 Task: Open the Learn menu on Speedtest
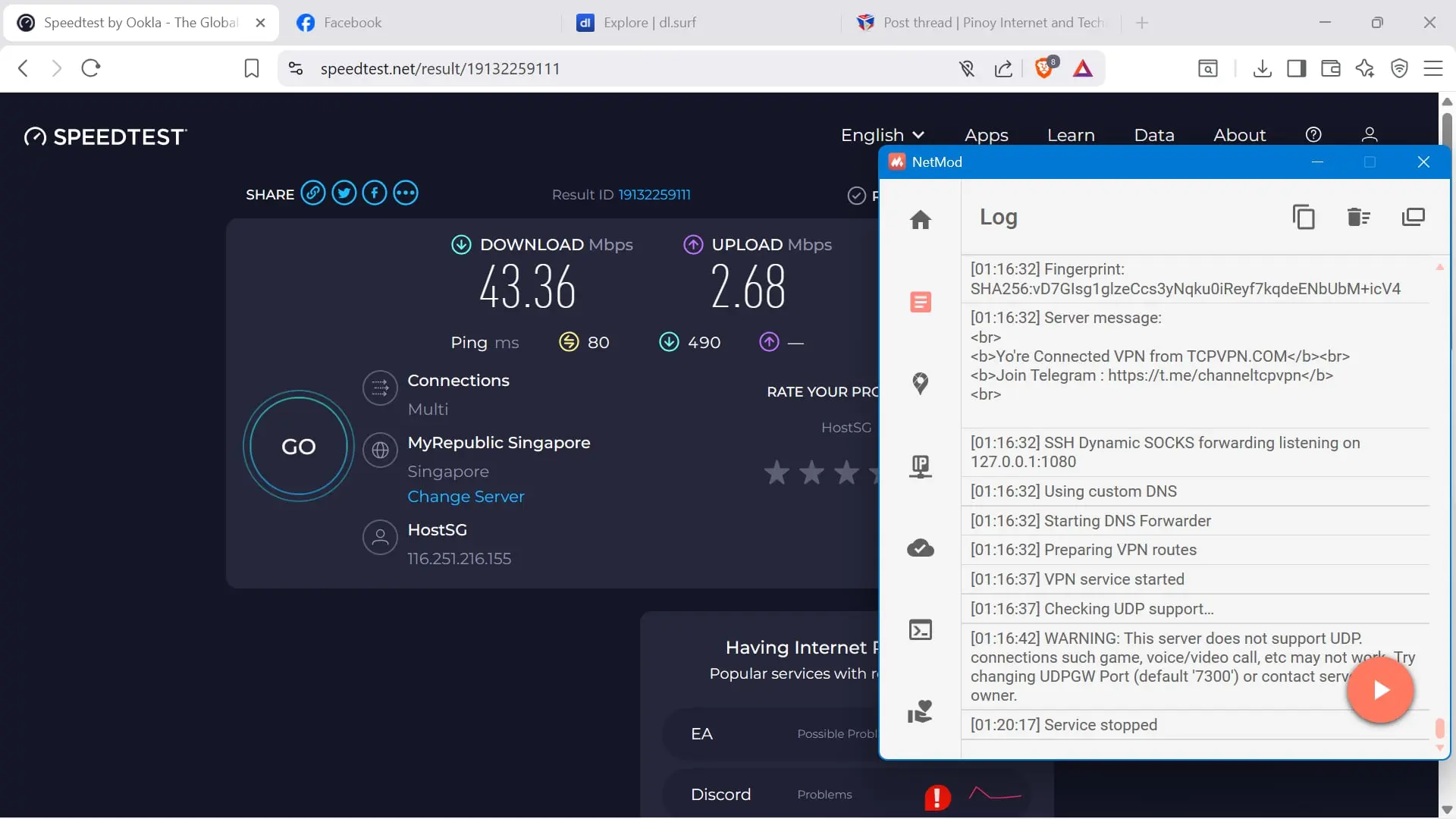pyautogui.click(x=1071, y=135)
